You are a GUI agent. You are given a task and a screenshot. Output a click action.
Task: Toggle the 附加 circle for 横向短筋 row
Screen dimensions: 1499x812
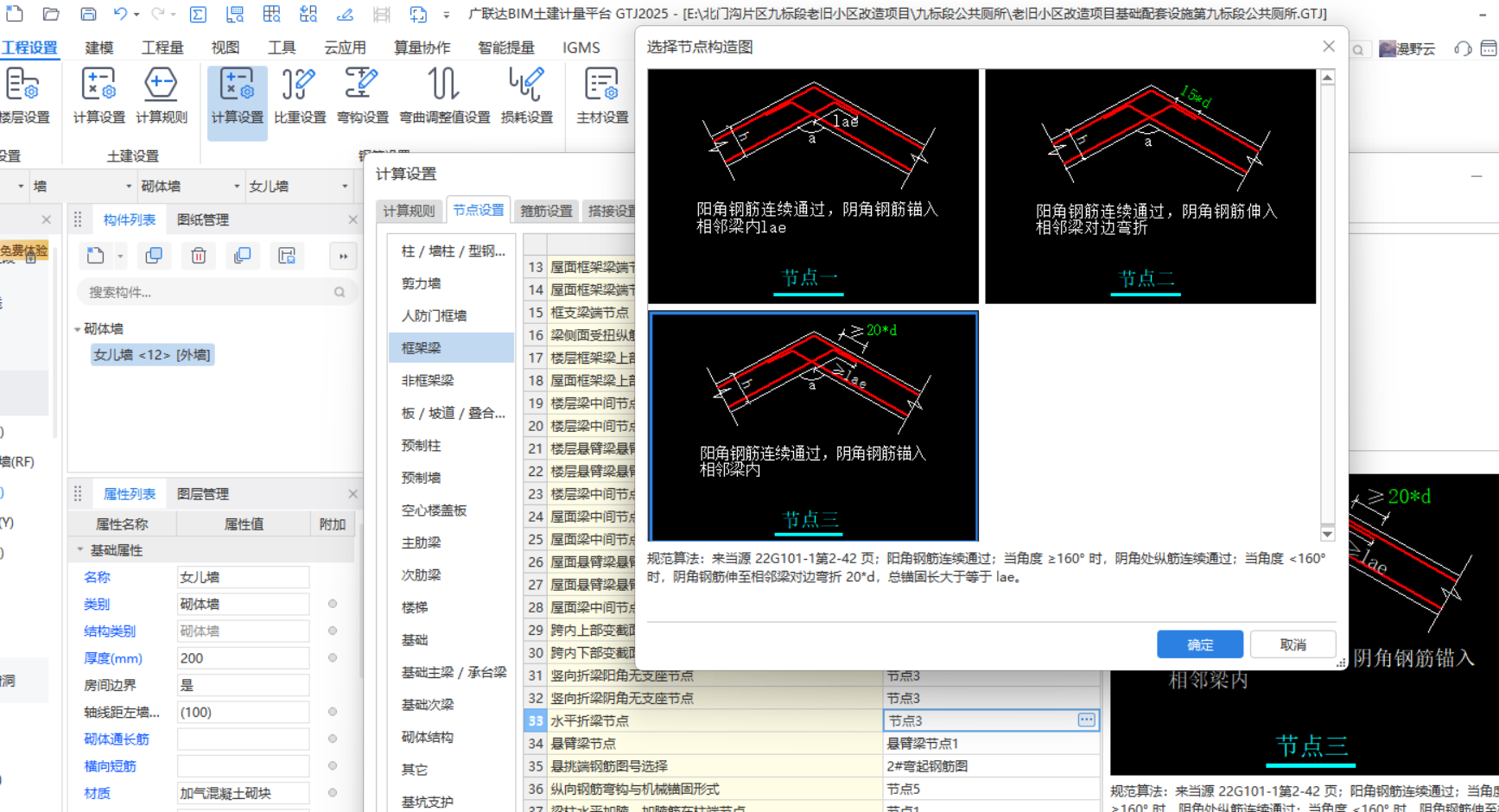333,765
